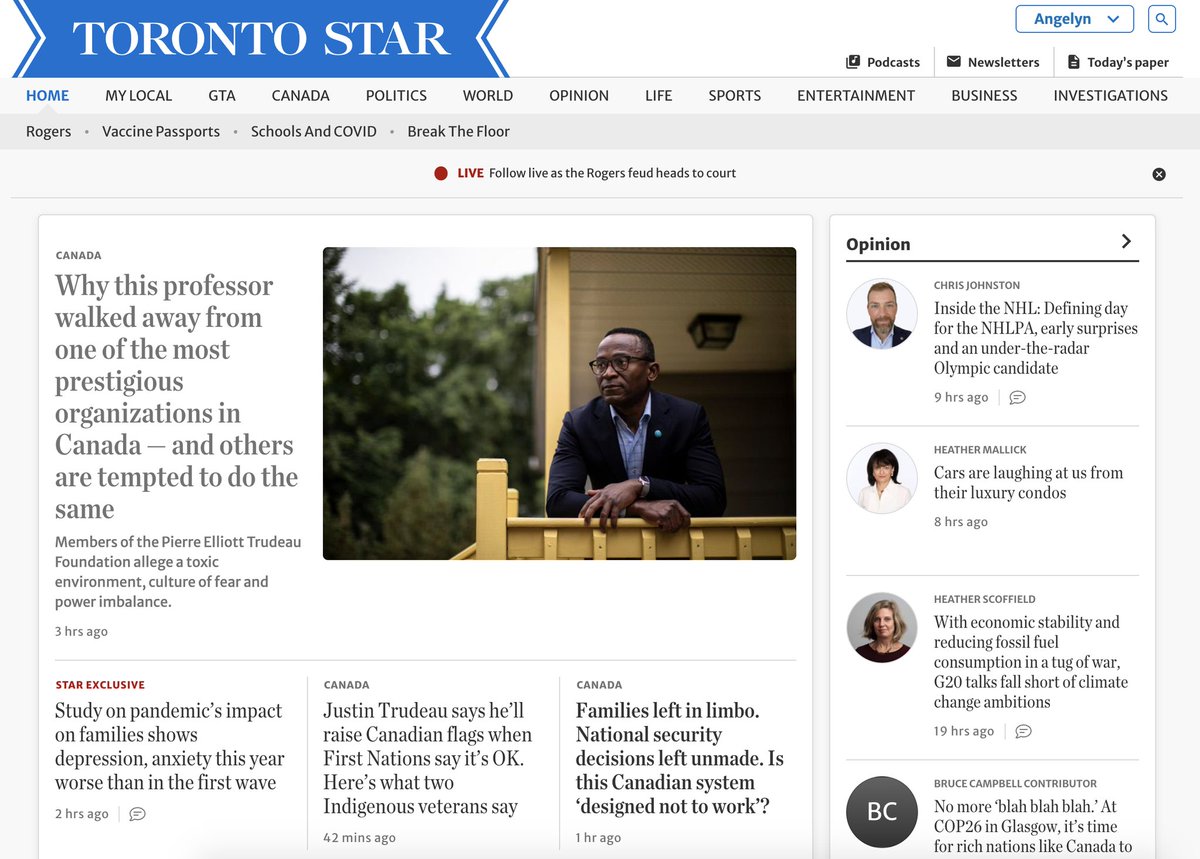The image size is (1200, 859).
Task: Open pandemic's impact on families study
Action: point(170,747)
